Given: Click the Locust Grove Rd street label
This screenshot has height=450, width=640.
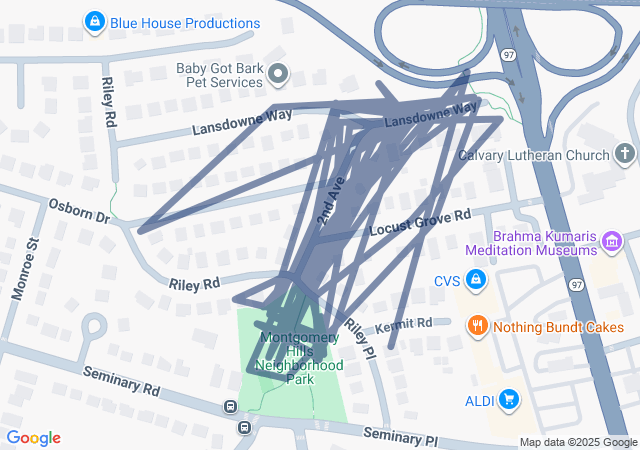Looking at the screenshot, I should [420, 222].
